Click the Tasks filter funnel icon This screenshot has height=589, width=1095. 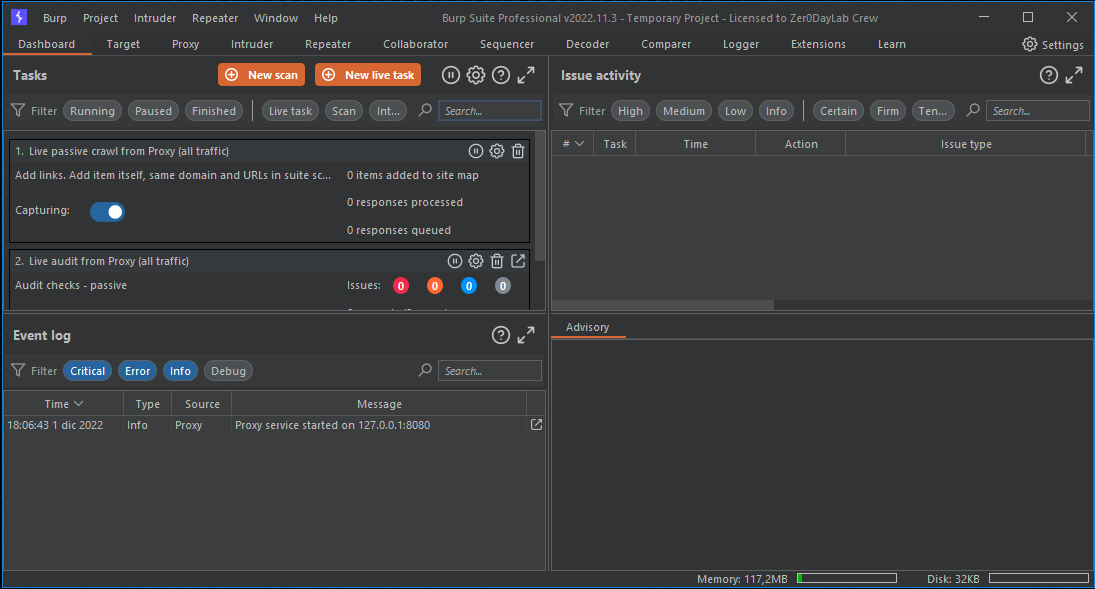coord(18,110)
